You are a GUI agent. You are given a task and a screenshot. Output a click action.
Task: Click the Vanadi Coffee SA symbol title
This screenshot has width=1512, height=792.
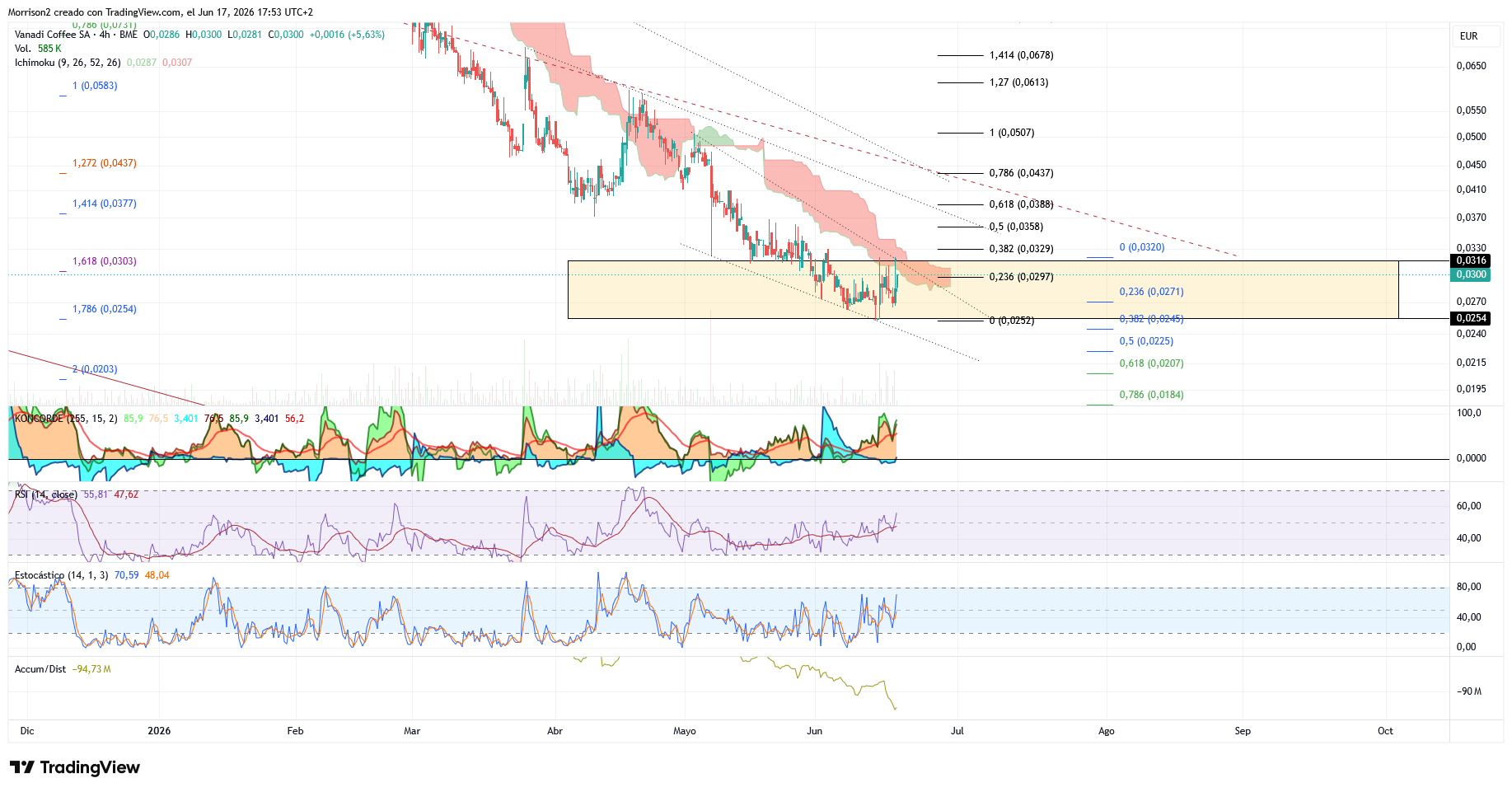click(52, 35)
